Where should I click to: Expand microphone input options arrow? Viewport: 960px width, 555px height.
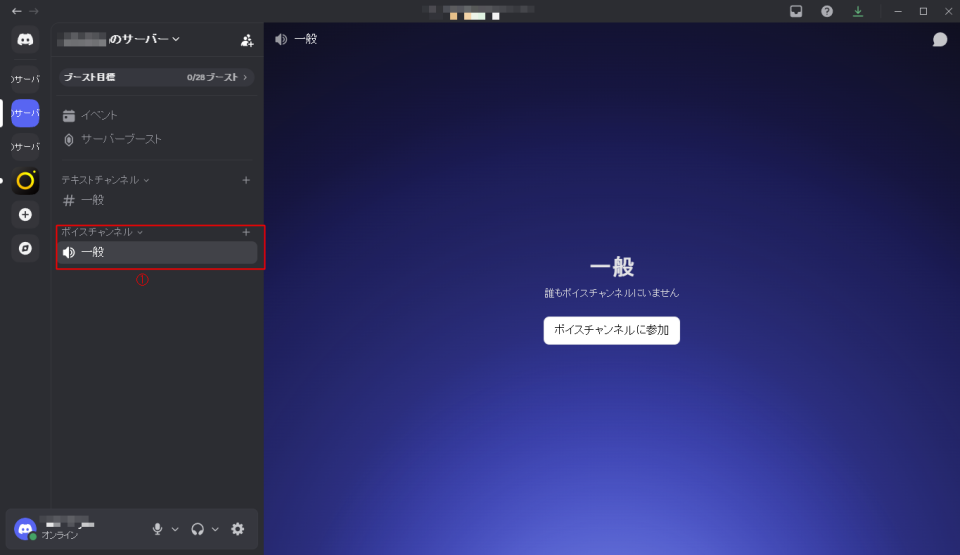click(x=175, y=529)
